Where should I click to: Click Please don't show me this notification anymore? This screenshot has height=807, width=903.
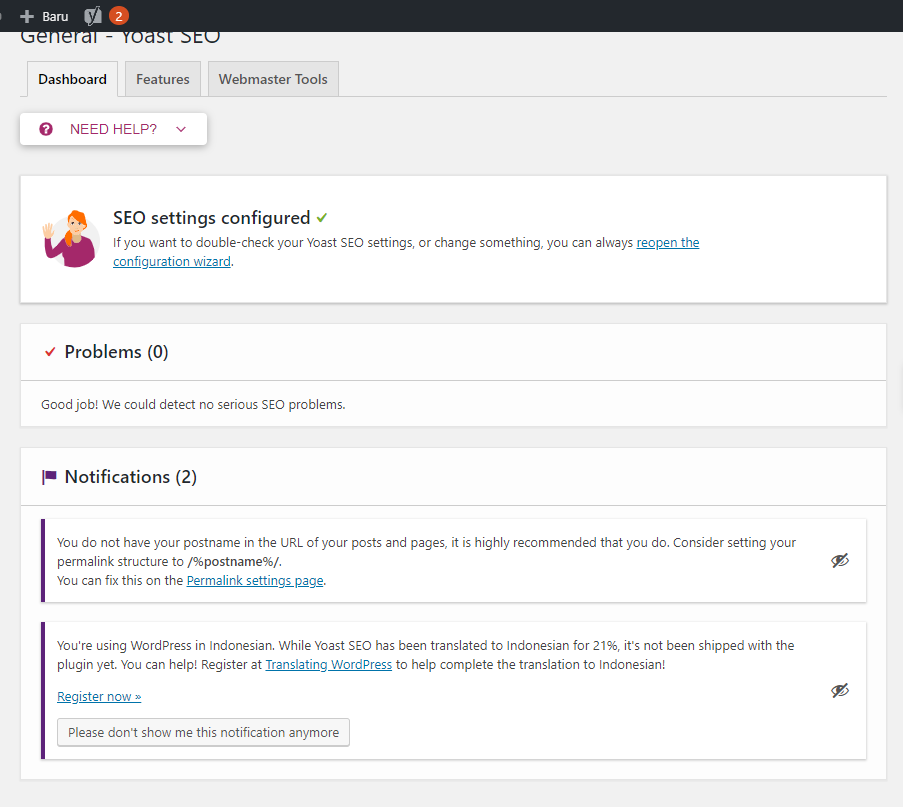click(203, 732)
